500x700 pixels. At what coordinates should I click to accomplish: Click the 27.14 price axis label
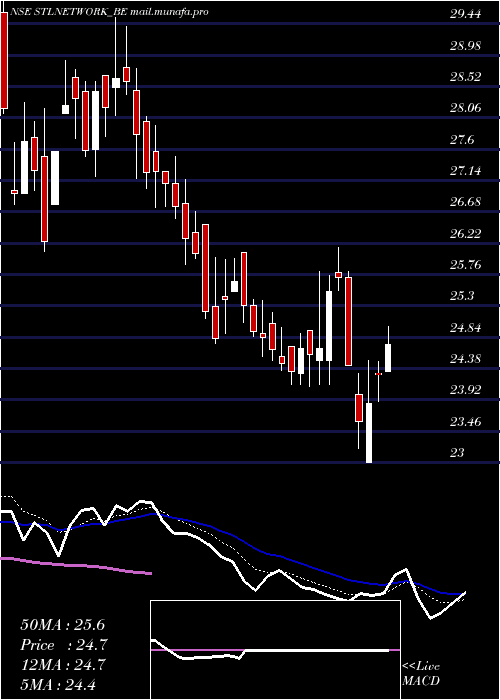click(x=465, y=171)
